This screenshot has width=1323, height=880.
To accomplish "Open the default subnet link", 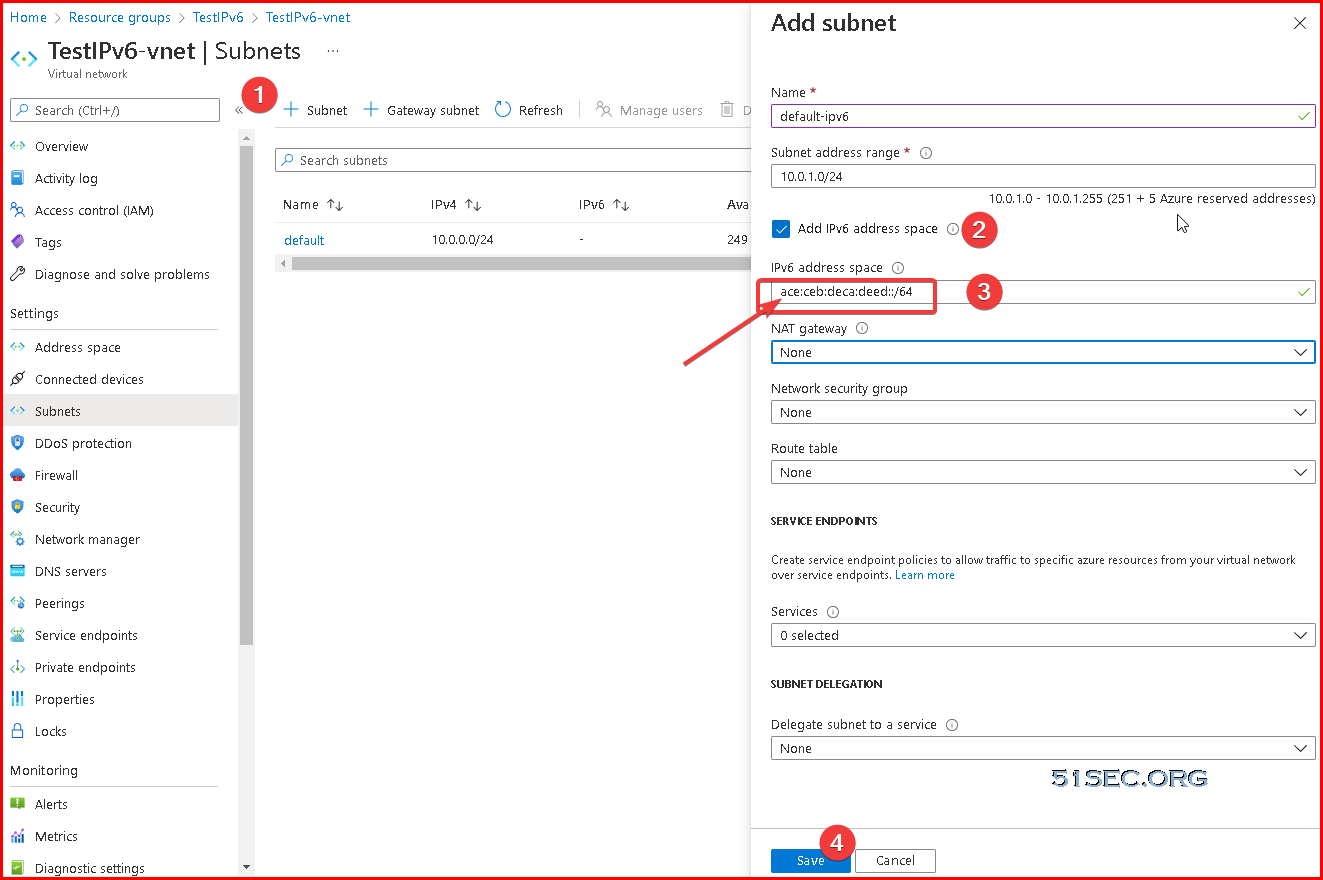I will tap(304, 240).
